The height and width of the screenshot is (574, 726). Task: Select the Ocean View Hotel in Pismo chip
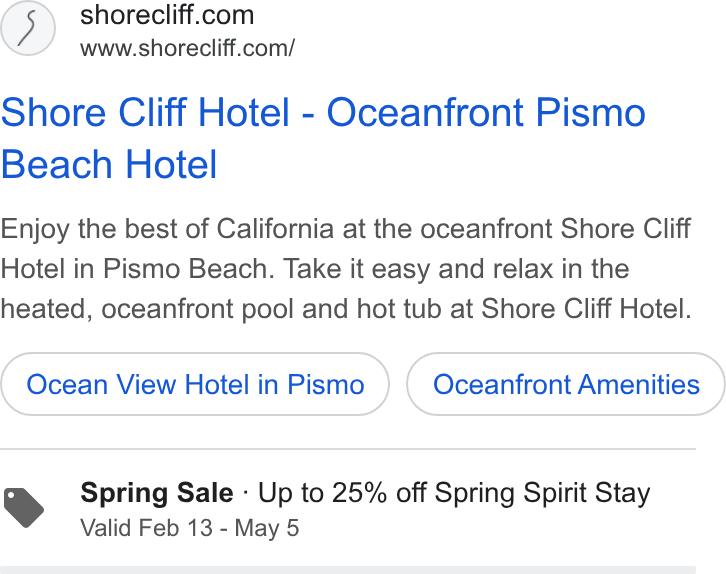195,384
